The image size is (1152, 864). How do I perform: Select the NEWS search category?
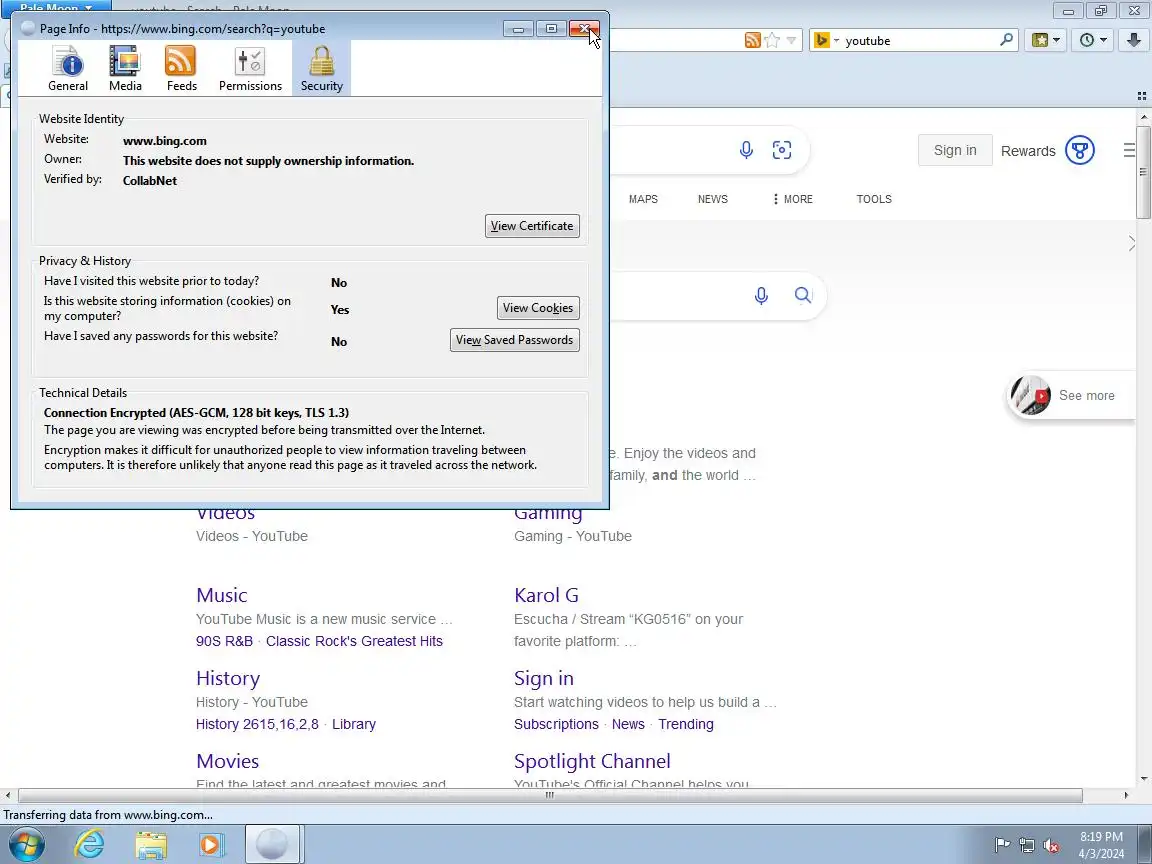(x=713, y=199)
